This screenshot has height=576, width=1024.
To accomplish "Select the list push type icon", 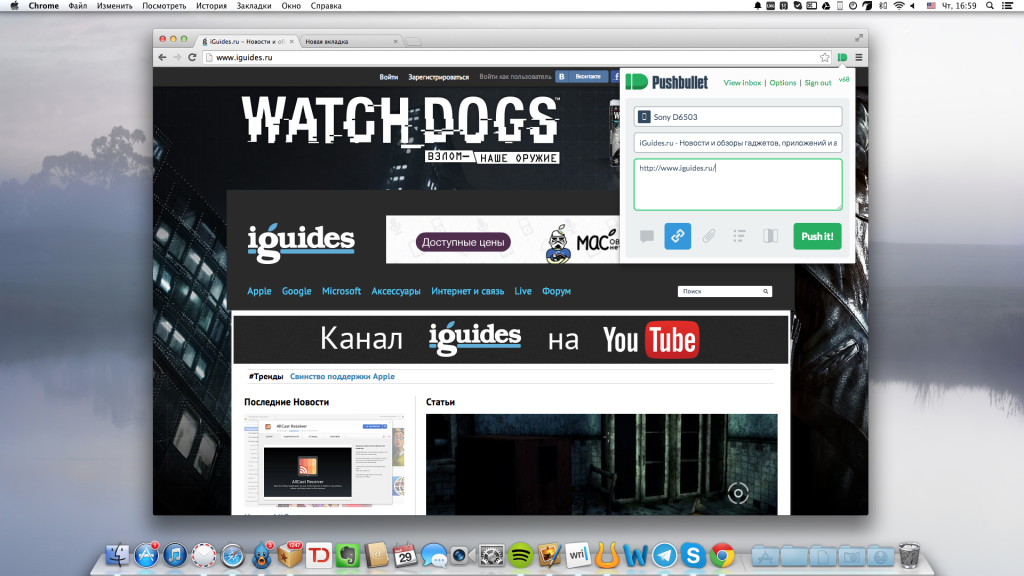I will coord(739,236).
